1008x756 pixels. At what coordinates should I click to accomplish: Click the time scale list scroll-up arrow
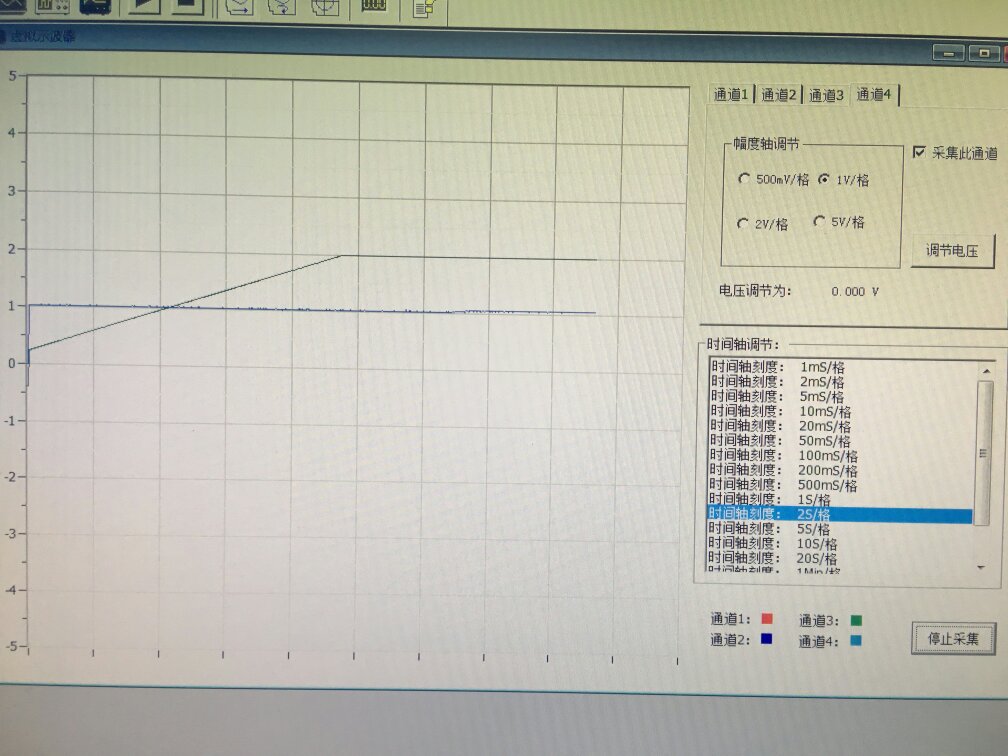[986, 371]
